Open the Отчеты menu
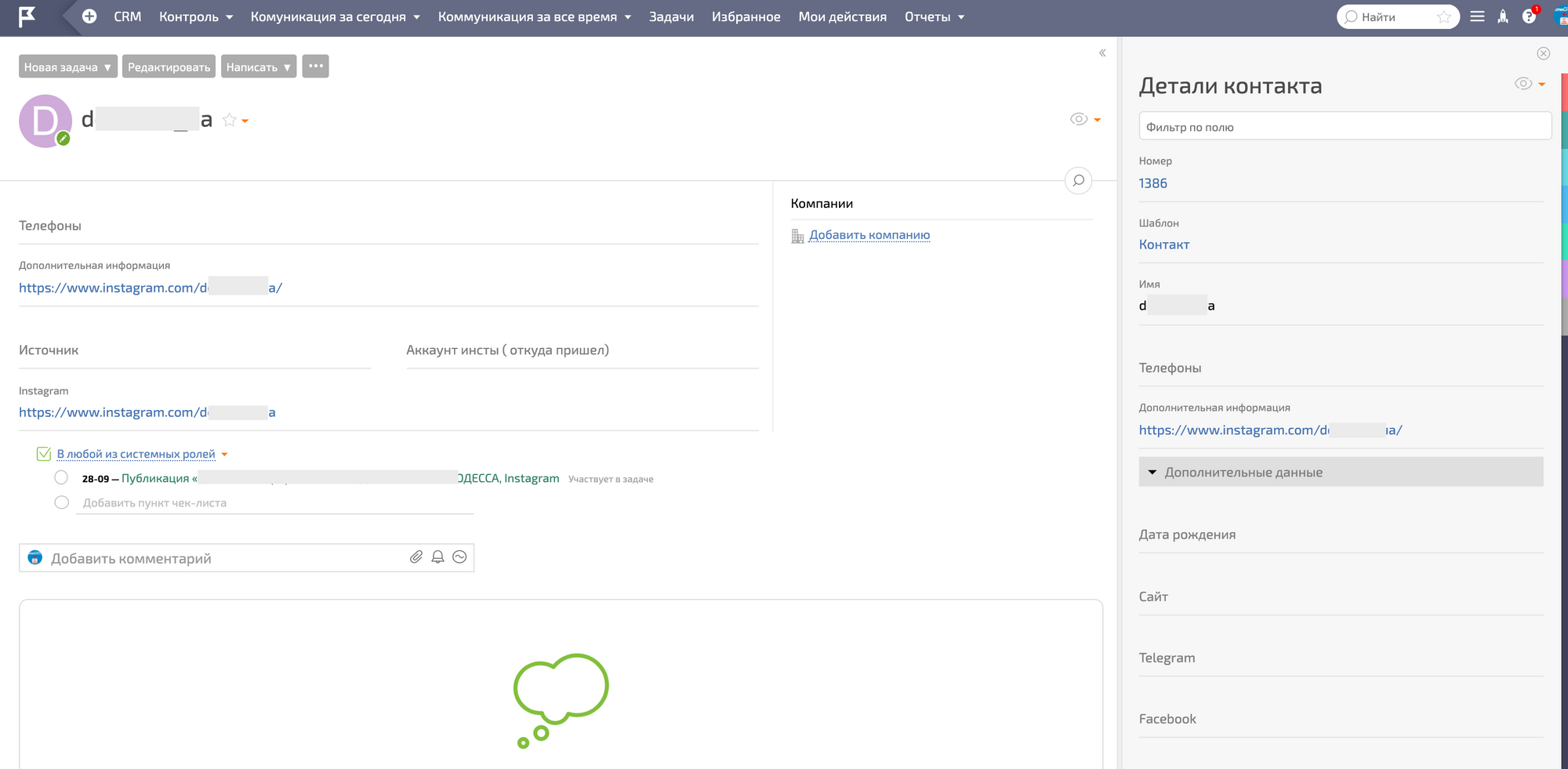 click(934, 16)
